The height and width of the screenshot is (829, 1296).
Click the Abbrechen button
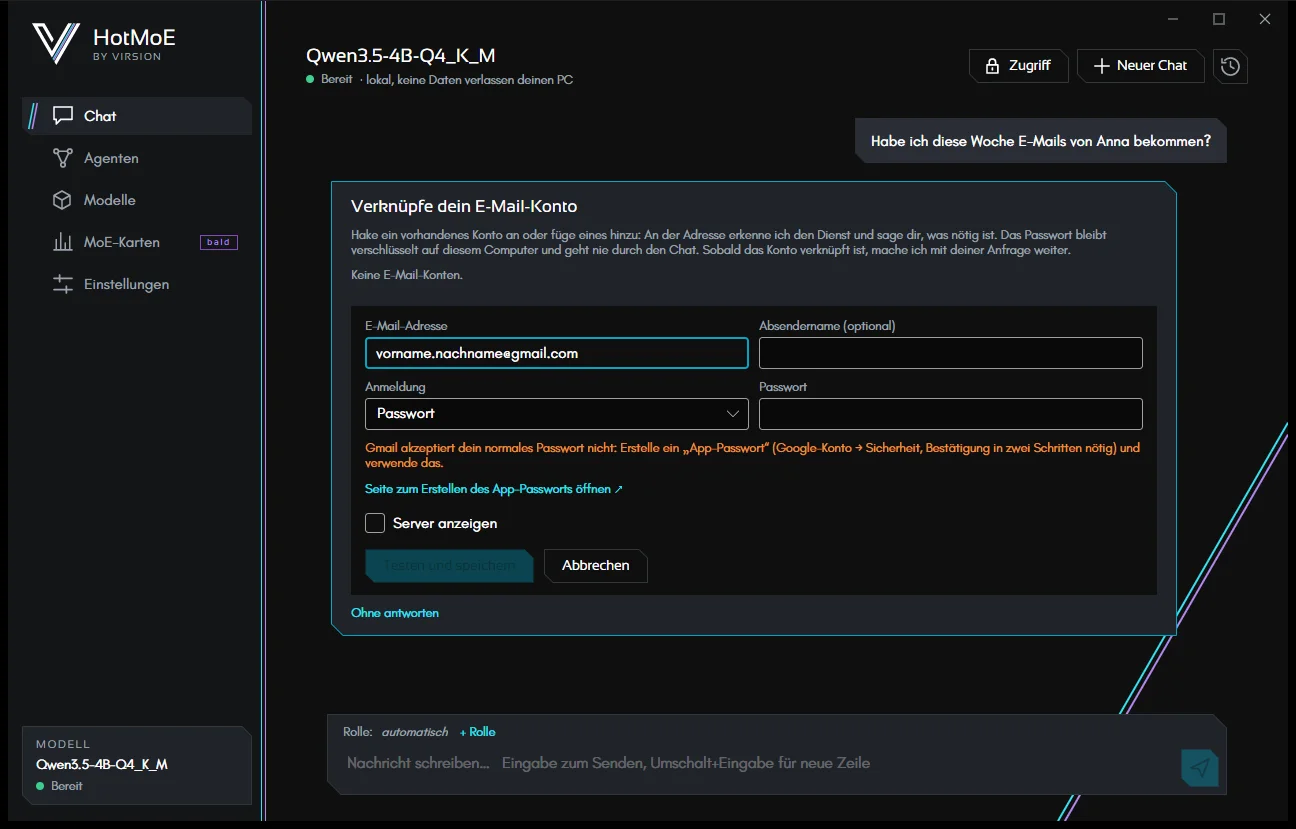coord(596,565)
